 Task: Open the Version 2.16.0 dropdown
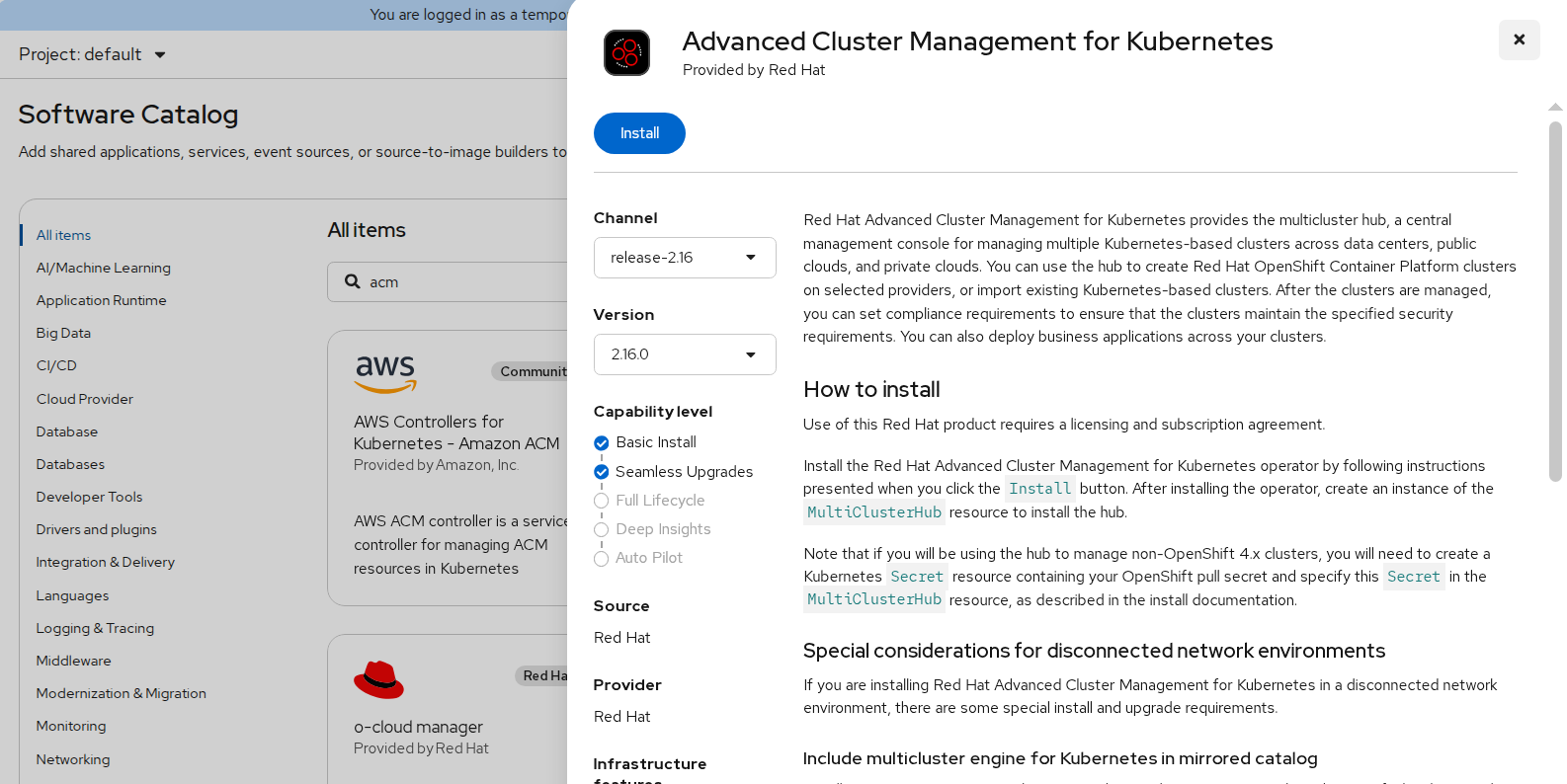coord(684,354)
